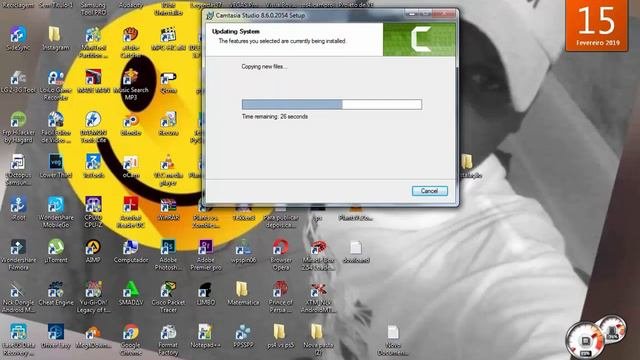
Task: Open Cisco Packet Tracer shortcut
Action: coord(168,298)
